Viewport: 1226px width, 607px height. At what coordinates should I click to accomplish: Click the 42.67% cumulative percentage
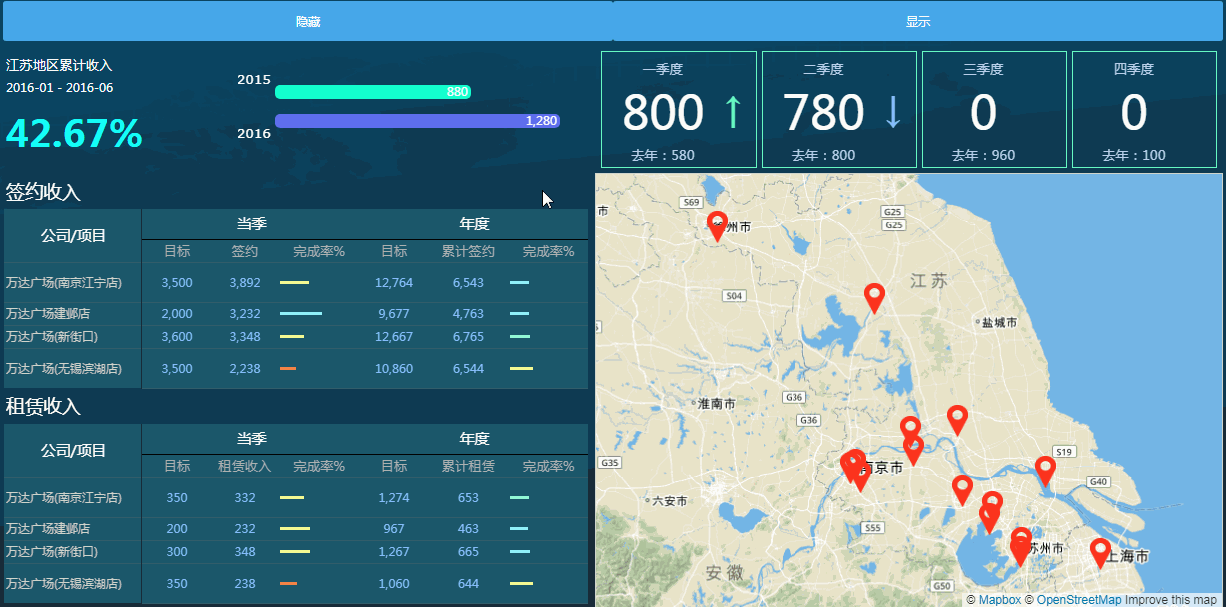click(74, 134)
